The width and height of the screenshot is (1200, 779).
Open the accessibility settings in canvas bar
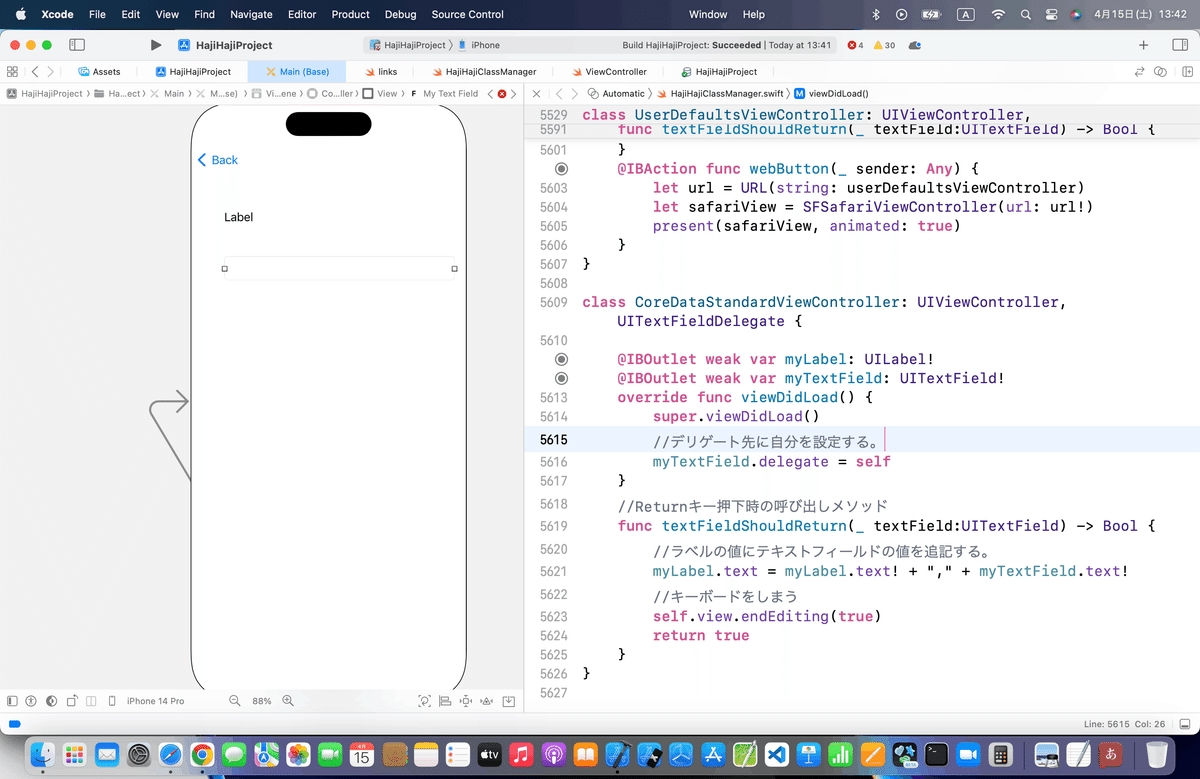(x=31, y=701)
